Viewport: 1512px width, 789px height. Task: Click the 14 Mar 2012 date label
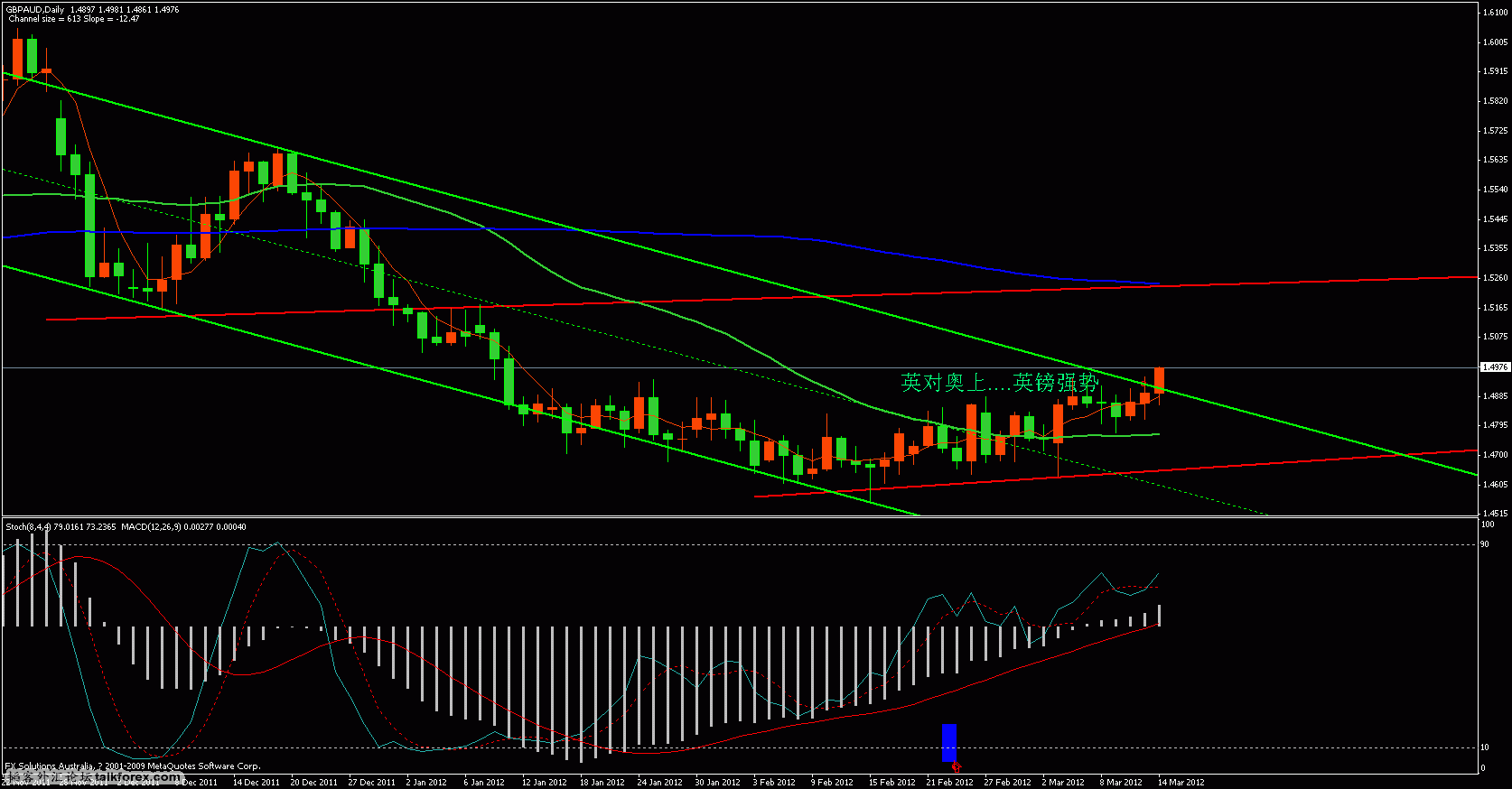(1181, 782)
